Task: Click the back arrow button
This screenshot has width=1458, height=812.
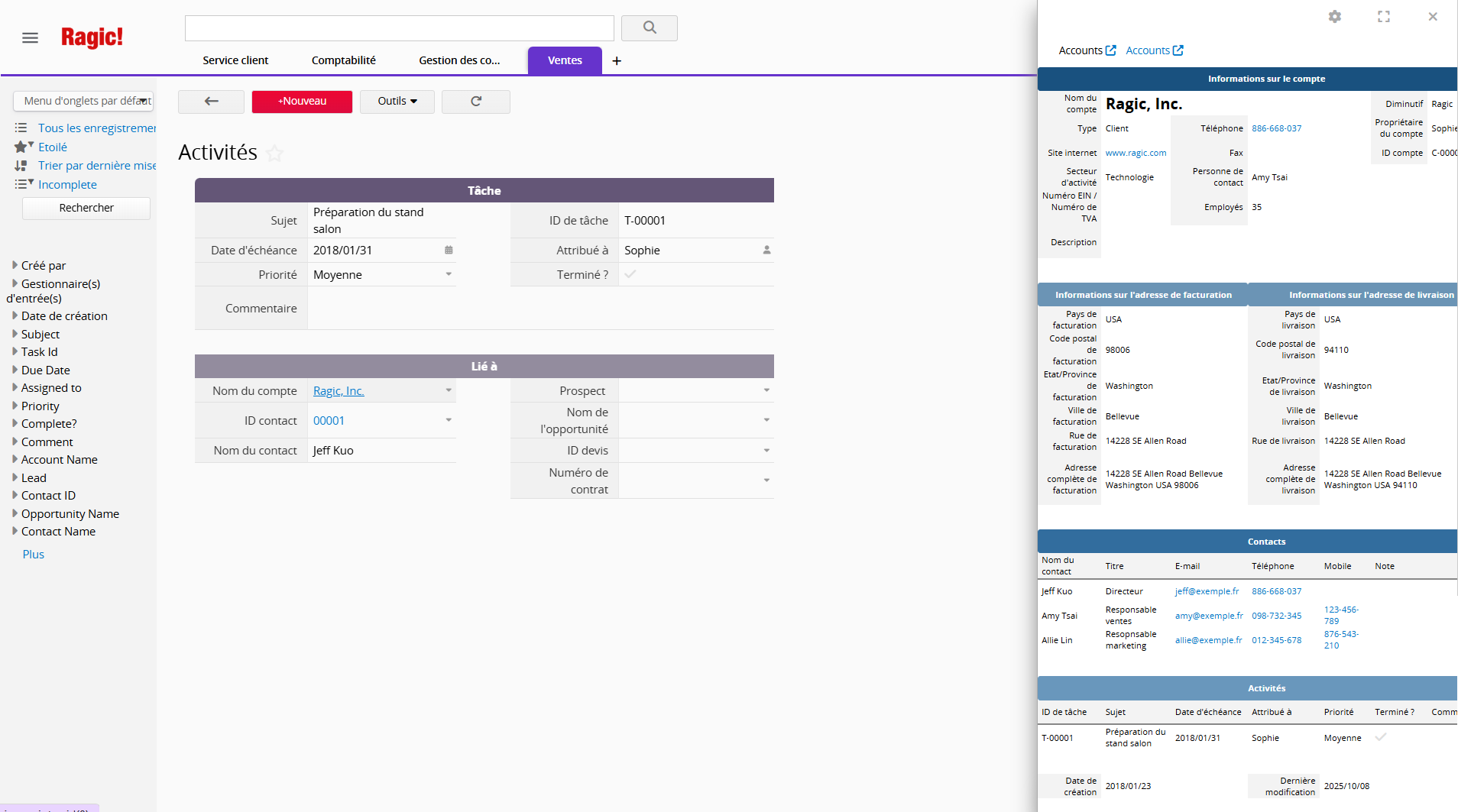Action: pyautogui.click(x=211, y=102)
